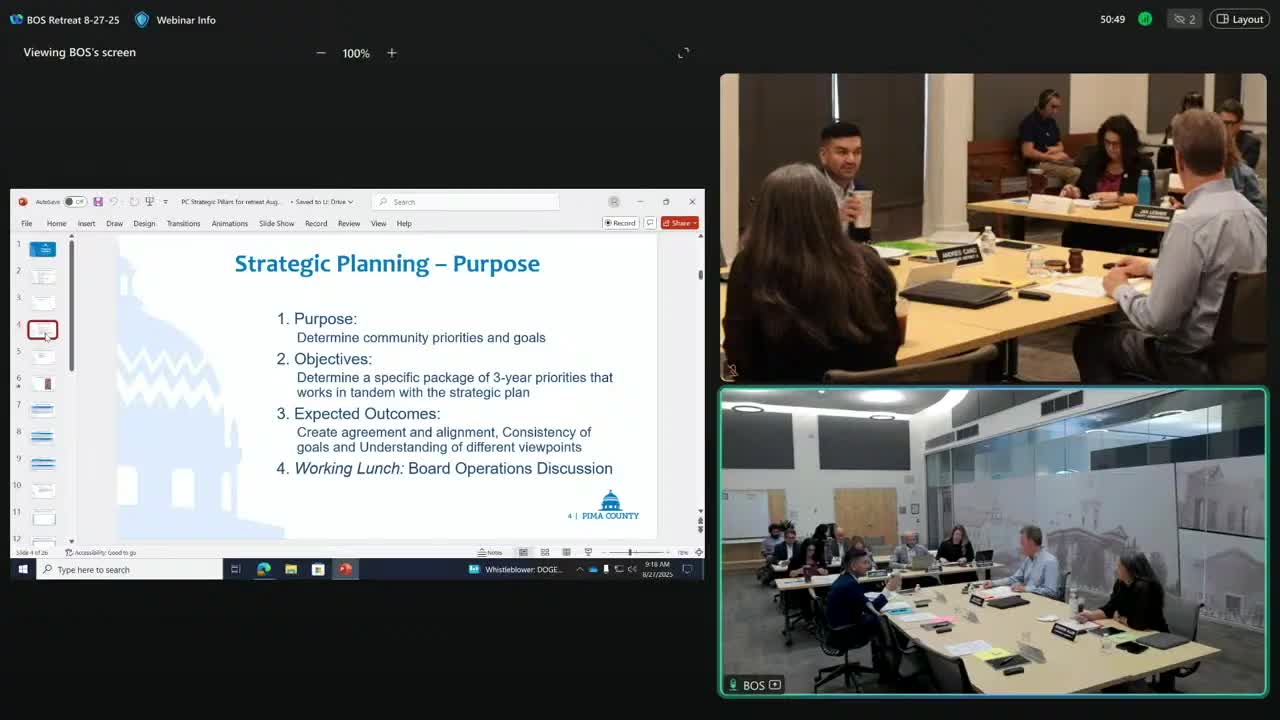Click 'Accessibility: Good to go' status

101,552
